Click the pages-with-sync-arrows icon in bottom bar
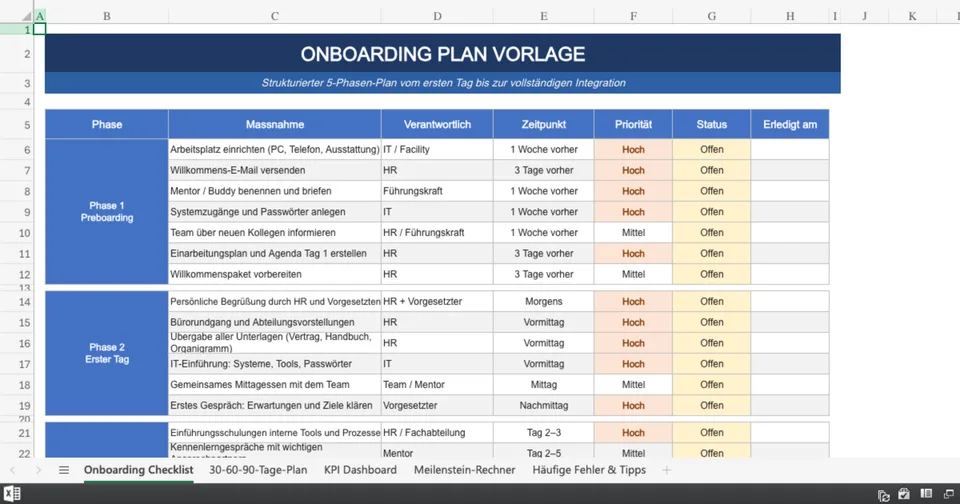Image resolution: width=960 pixels, height=504 pixels. pos(883,495)
